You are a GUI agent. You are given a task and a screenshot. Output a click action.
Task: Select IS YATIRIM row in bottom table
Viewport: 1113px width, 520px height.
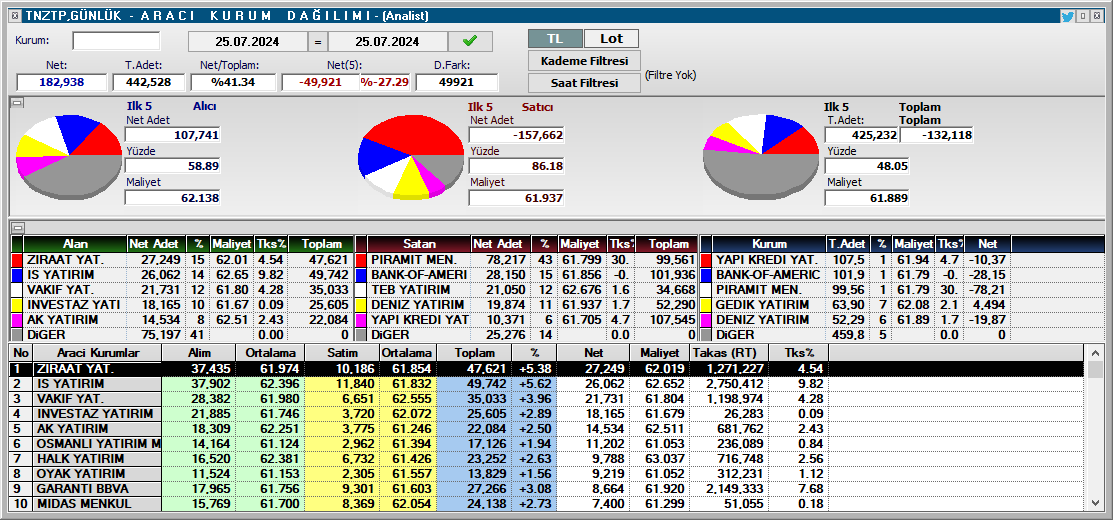[x=547, y=384]
